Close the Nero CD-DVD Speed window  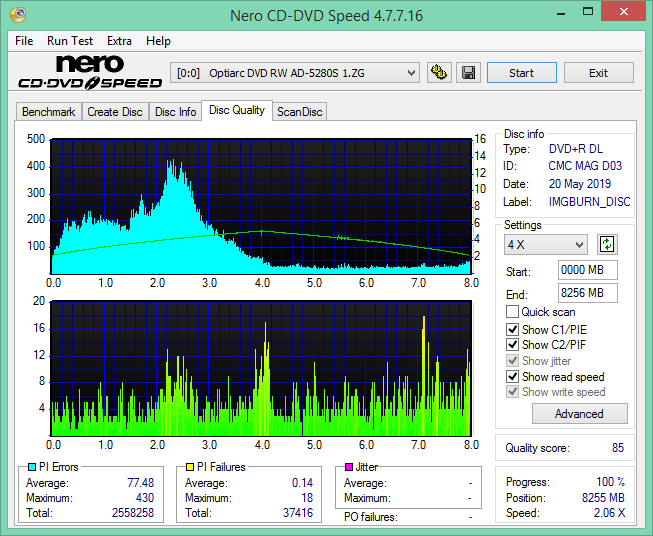[624, 12]
